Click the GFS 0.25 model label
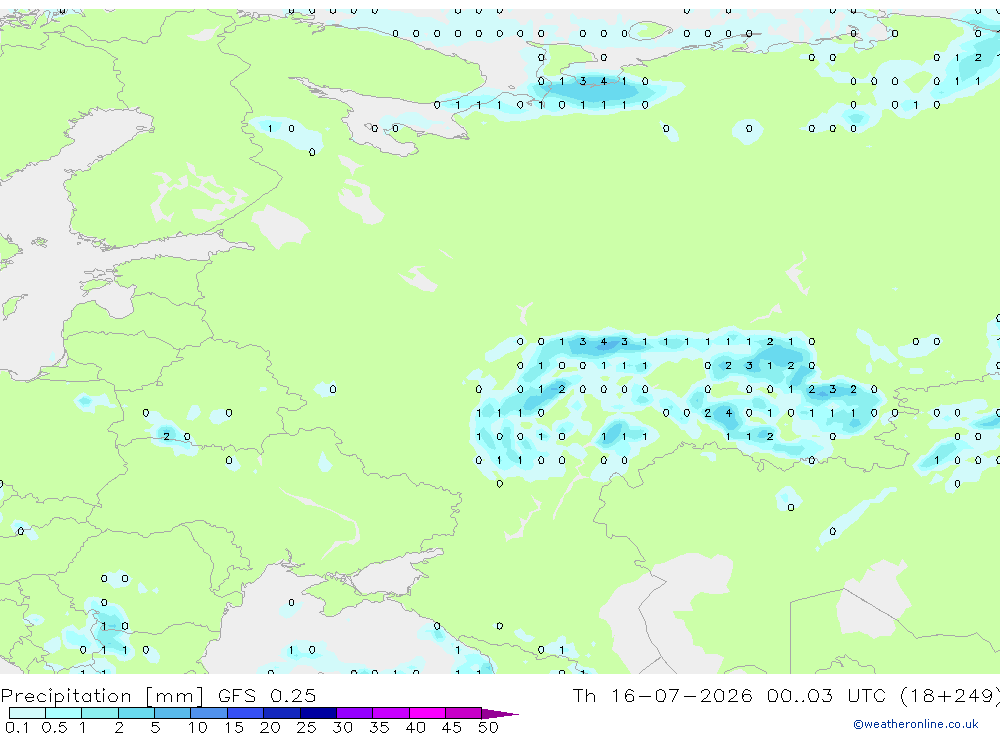 267,696
